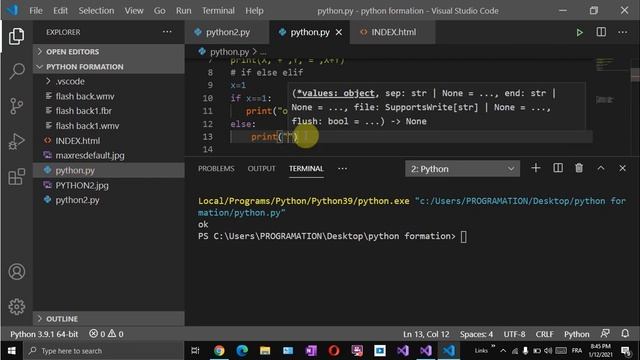The image size is (640, 360).
Task: Open Source Control view
Action: pos(16,106)
